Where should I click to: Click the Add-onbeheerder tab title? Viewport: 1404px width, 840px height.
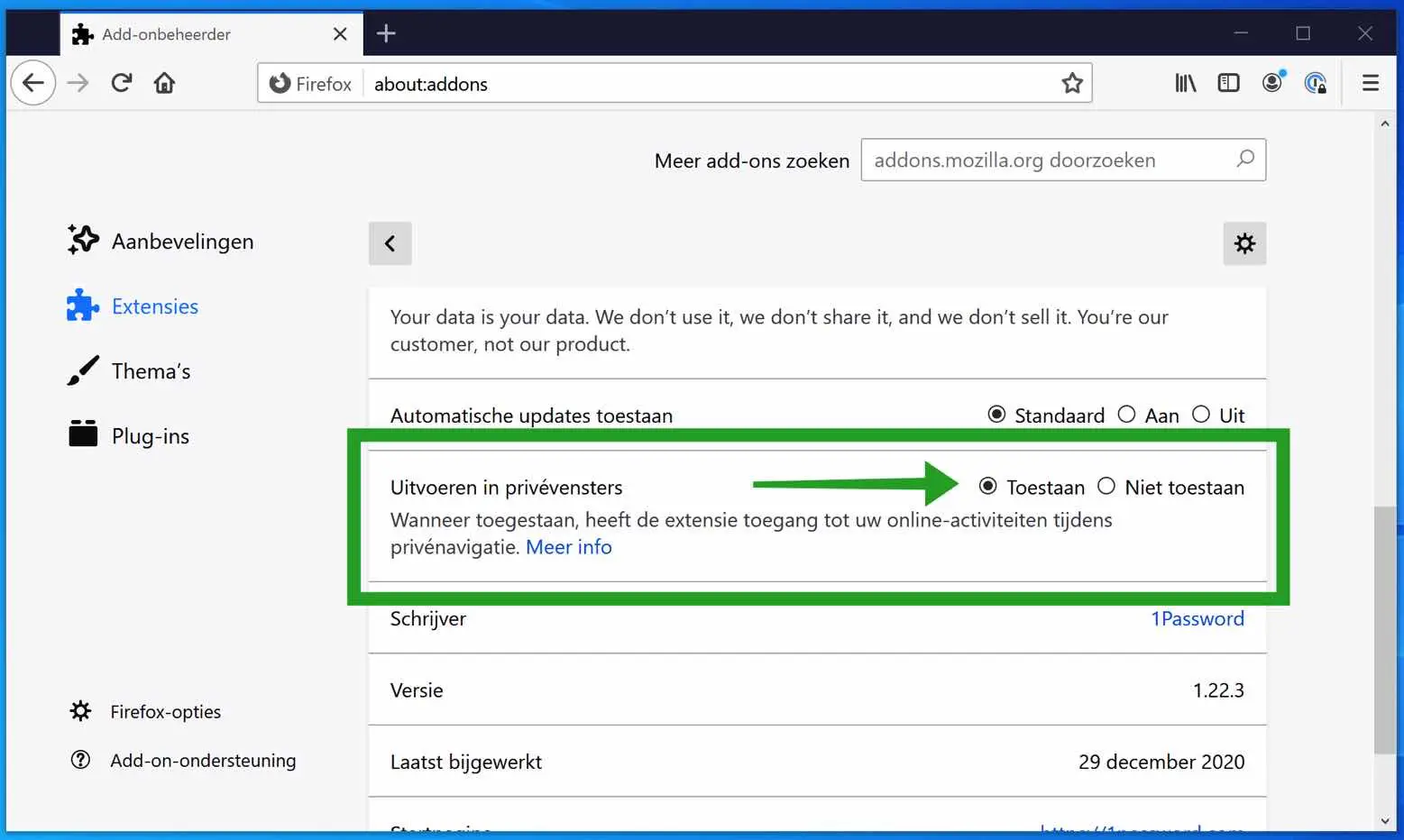pos(167,34)
